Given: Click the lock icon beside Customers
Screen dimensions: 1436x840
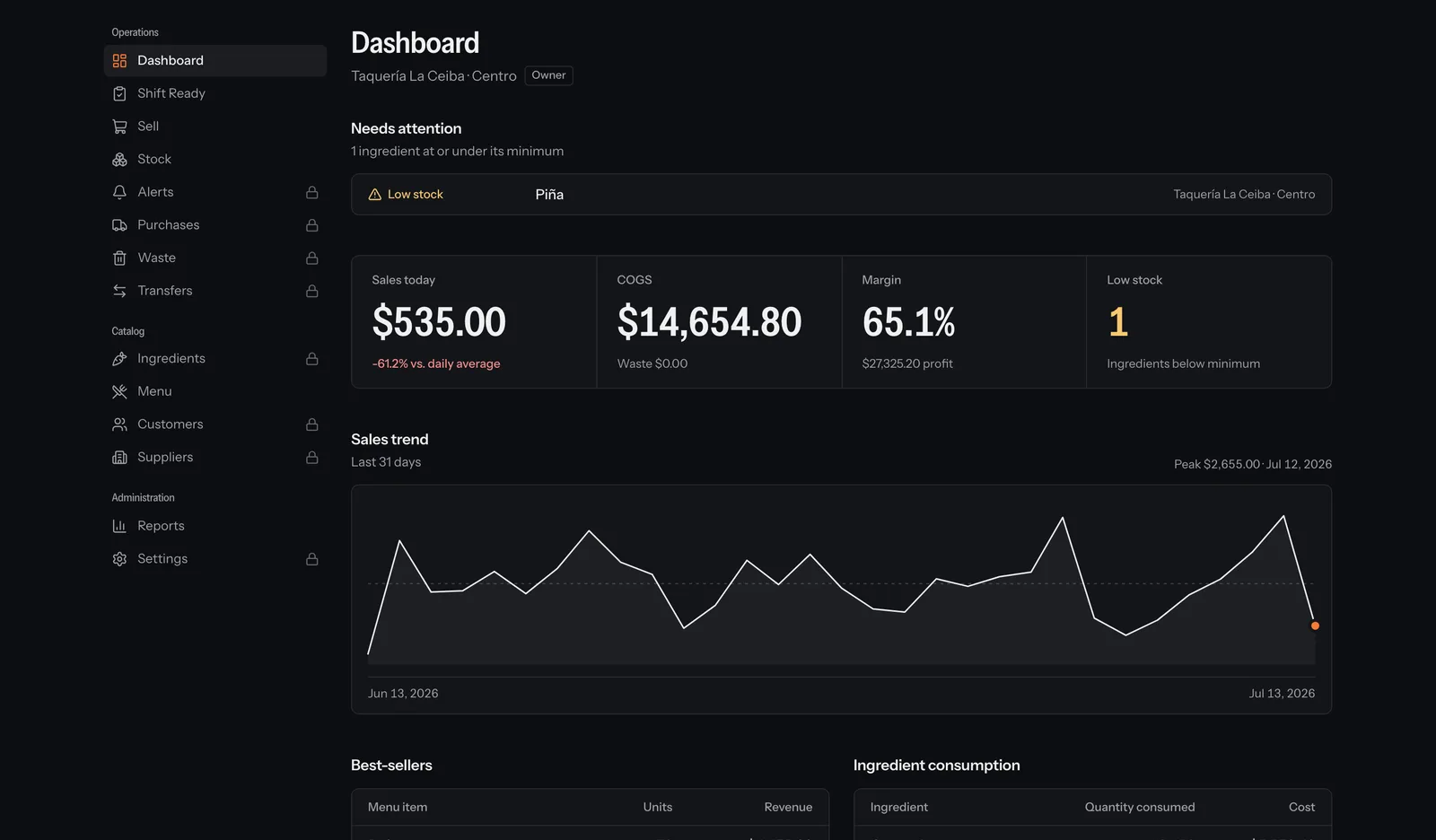Looking at the screenshot, I should [312, 424].
